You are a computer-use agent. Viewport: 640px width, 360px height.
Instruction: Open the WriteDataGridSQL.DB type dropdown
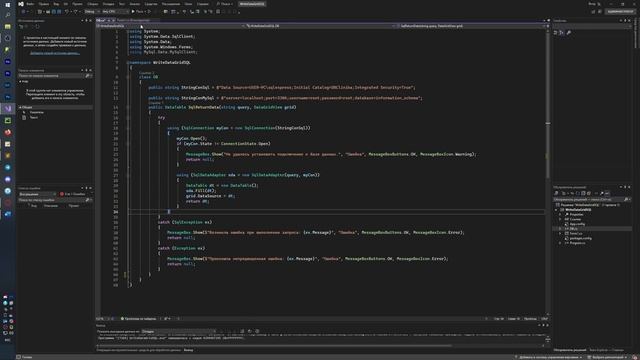point(321,26)
